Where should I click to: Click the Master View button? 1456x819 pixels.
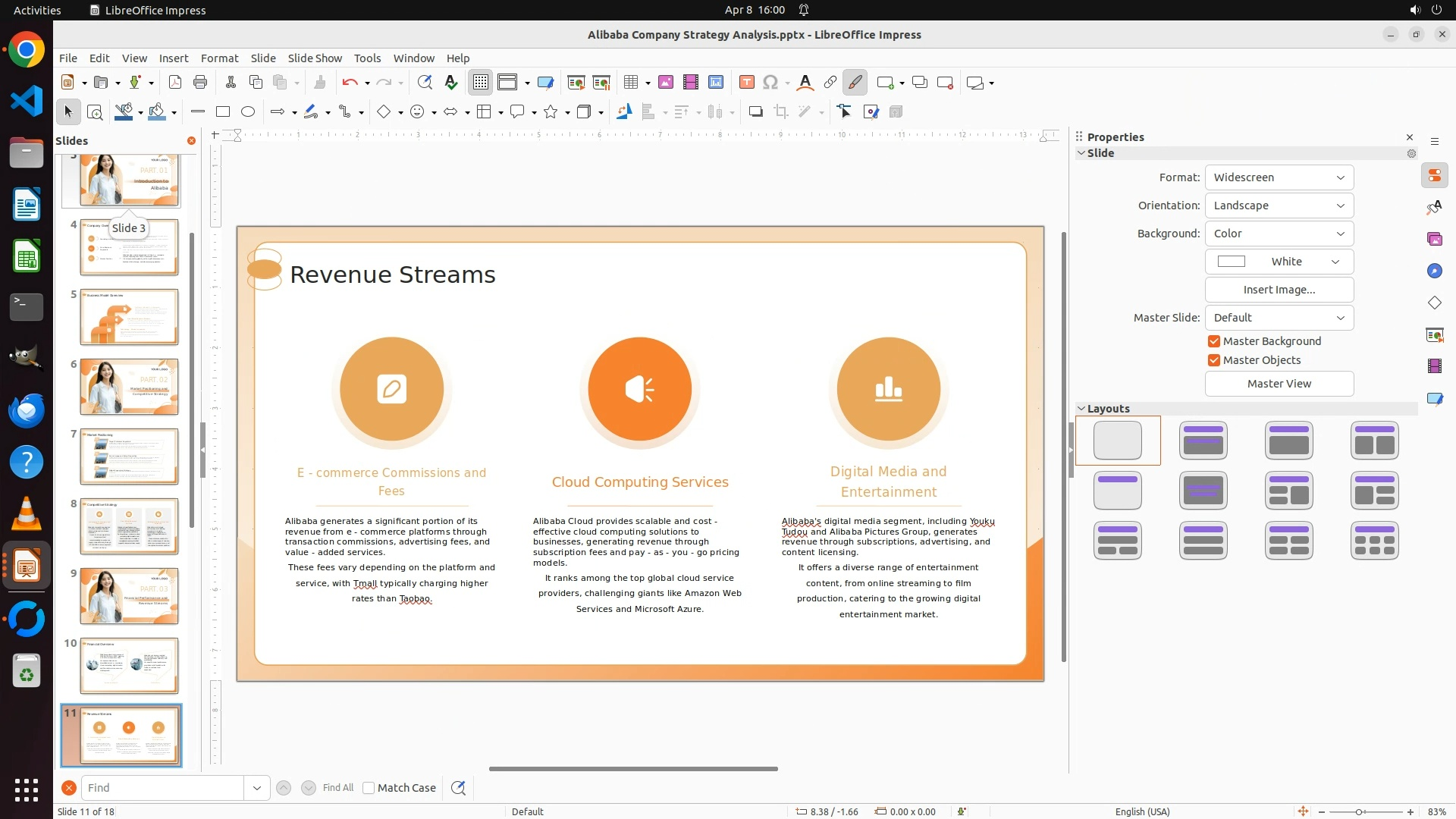pos(1279,384)
